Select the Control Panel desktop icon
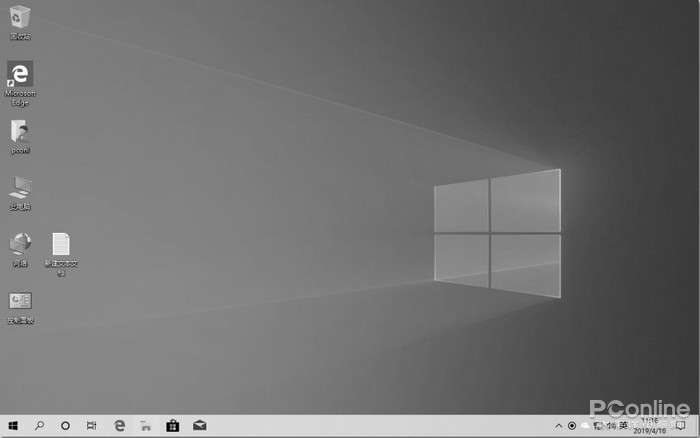 (x=20, y=303)
